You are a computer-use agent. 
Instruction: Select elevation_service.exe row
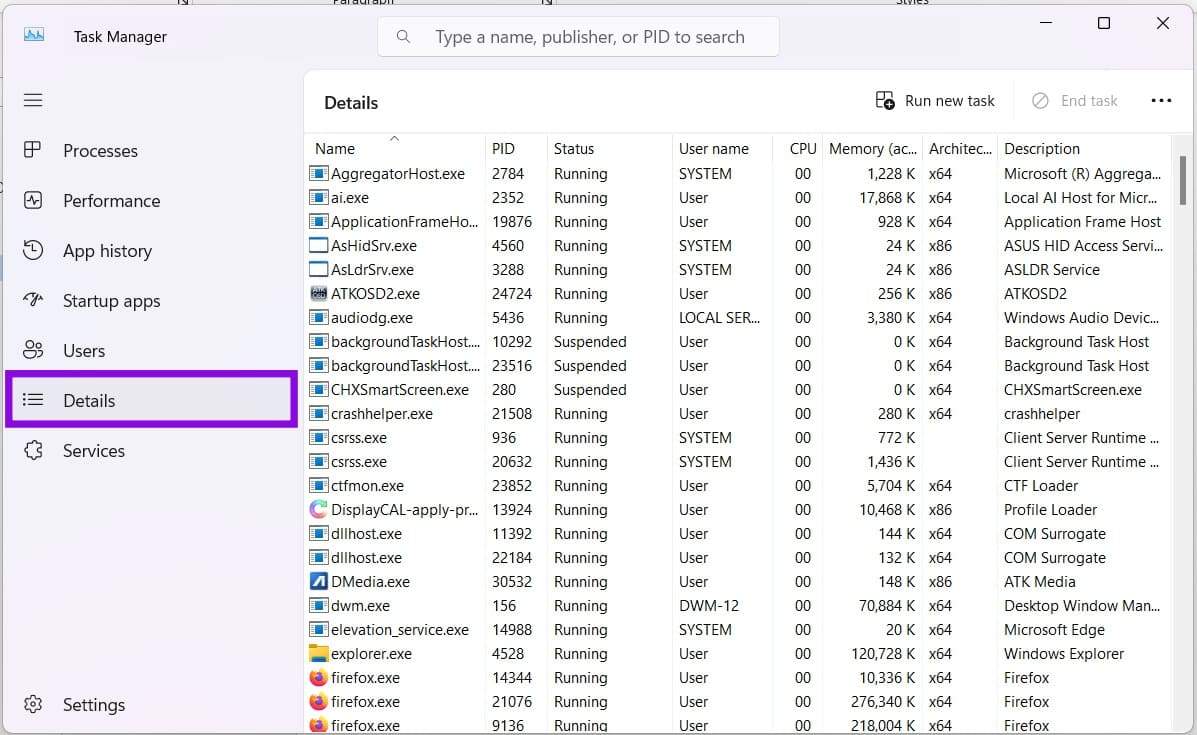coord(738,630)
